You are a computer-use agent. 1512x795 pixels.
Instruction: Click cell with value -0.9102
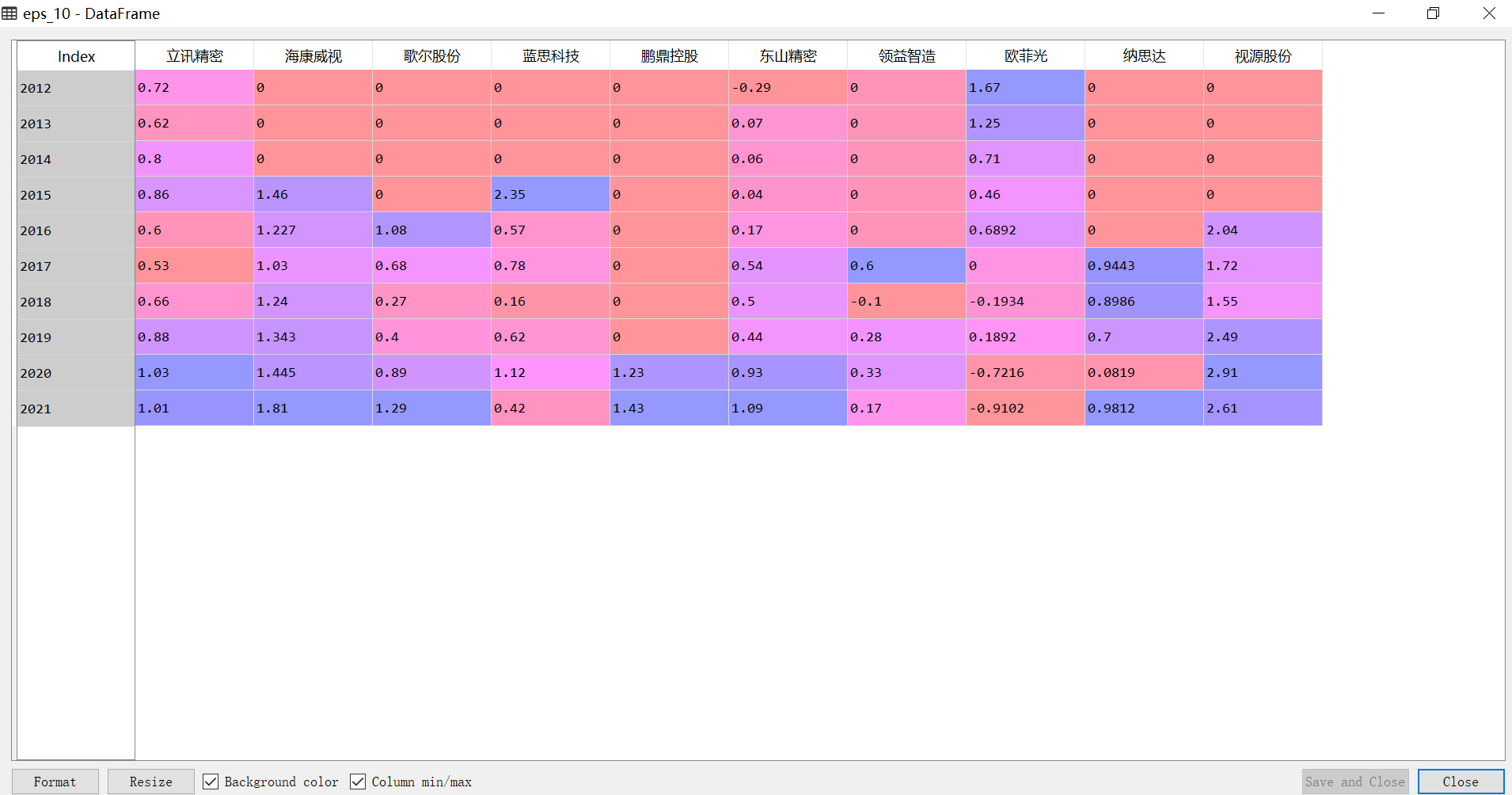pyautogui.click(x=1026, y=408)
